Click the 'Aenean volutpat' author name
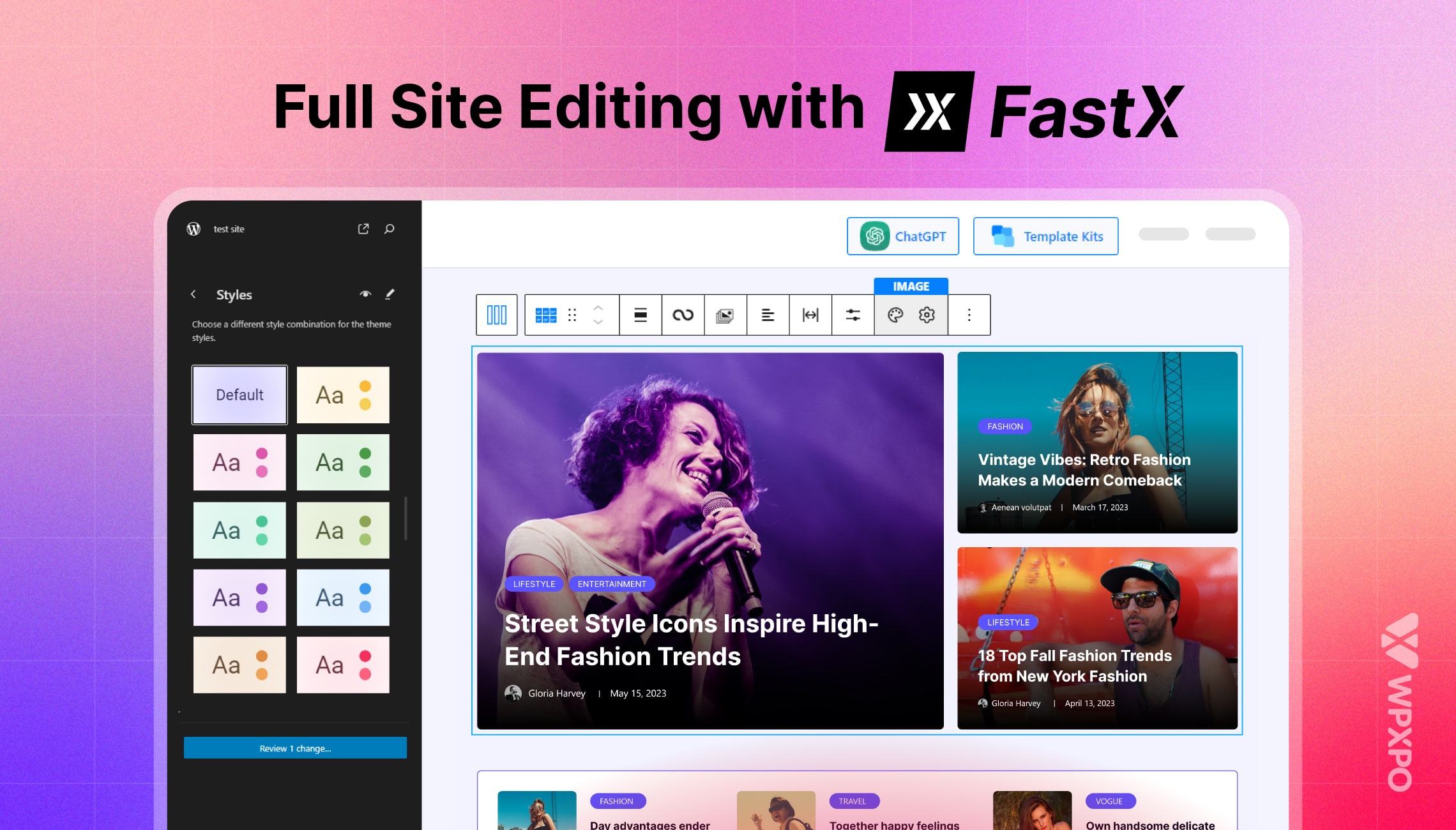Image resolution: width=1456 pixels, height=830 pixels. tap(1021, 508)
